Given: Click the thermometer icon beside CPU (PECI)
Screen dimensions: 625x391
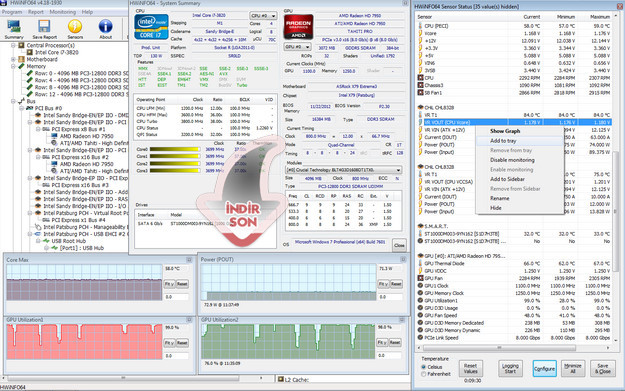Looking at the screenshot, I should tap(420, 26).
